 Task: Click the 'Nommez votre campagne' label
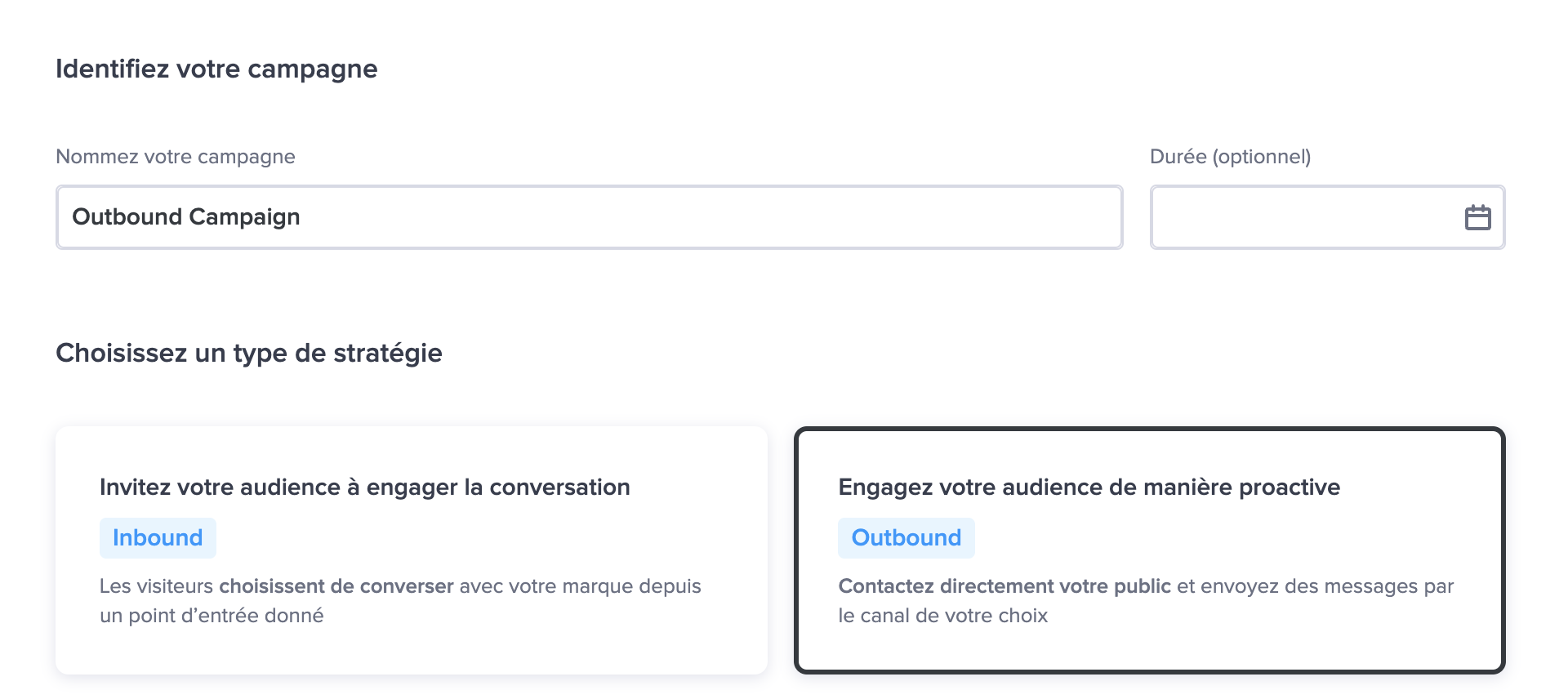click(176, 157)
